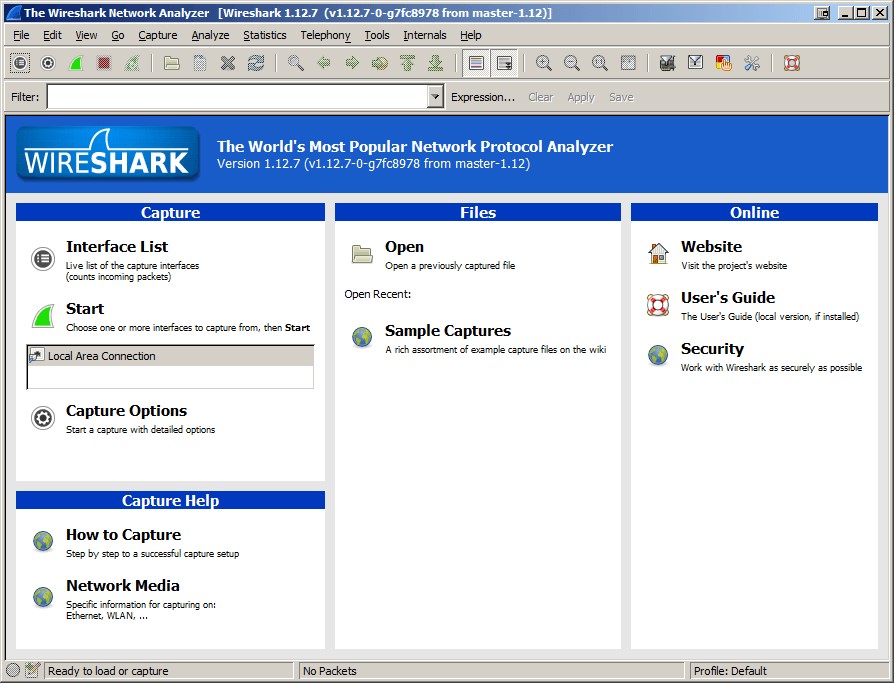Screen dimensions: 894x683
Task: Save this capture file from the toolbar
Action: click(x=200, y=63)
